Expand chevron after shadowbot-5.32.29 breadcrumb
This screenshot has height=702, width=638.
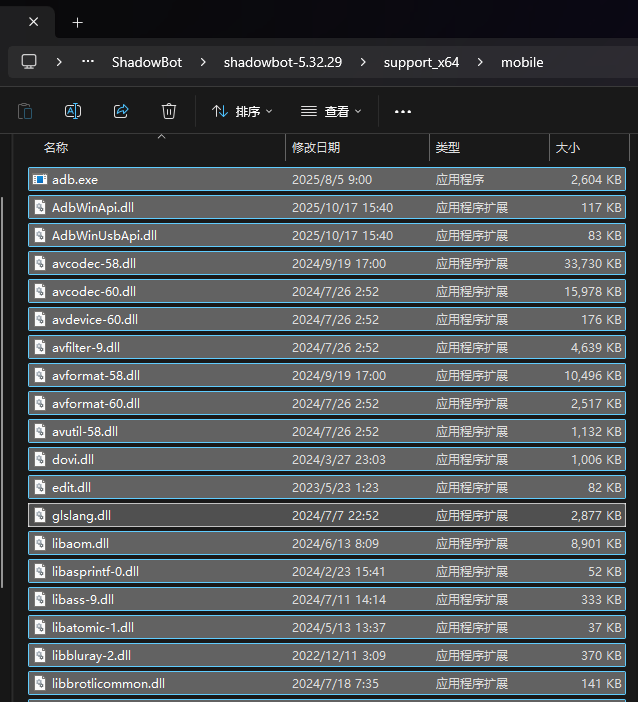pyautogui.click(x=363, y=62)
